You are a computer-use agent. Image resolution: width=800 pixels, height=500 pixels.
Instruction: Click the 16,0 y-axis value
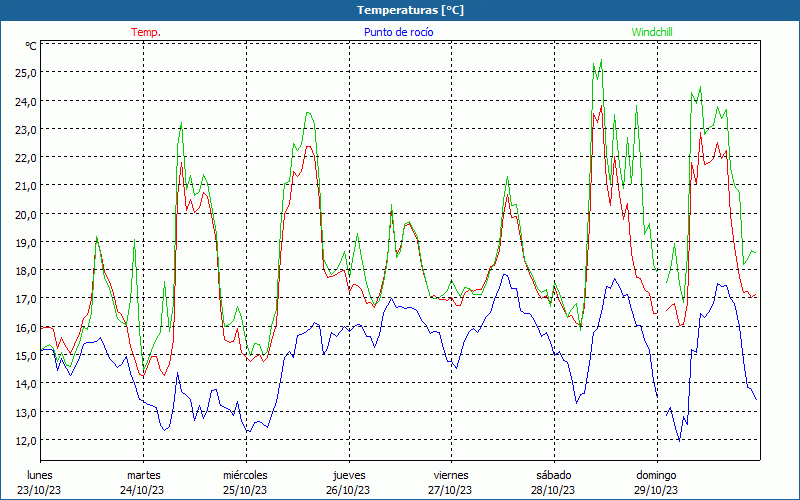coord(26,327)
